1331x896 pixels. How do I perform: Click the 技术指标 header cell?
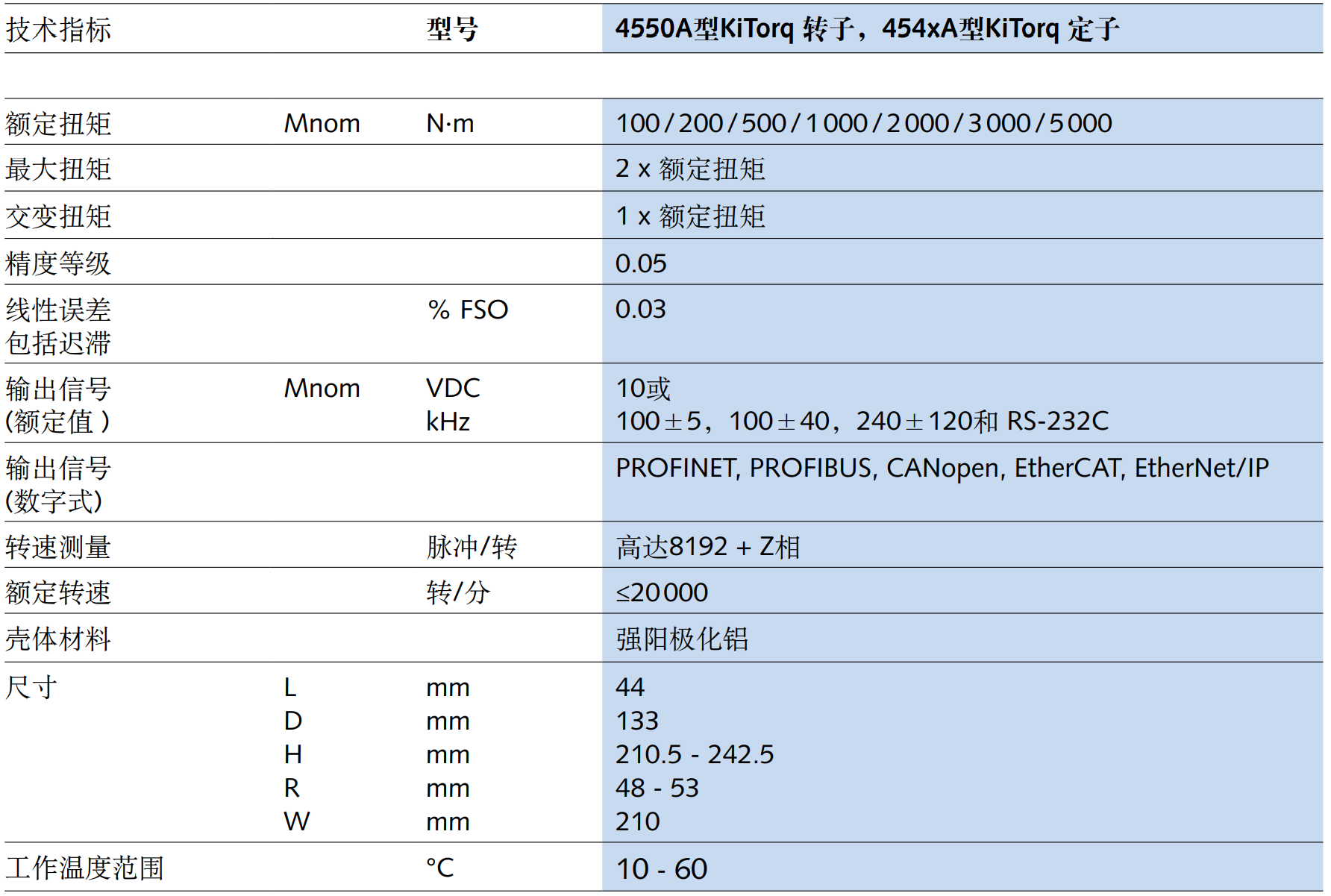click(x=58, y=30)
